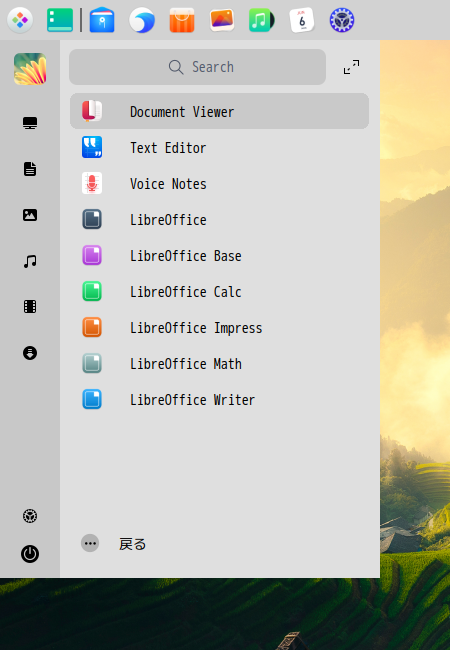
Task: Launch LibreOffice Calc green icon
Action: click(x=92, y=291)
